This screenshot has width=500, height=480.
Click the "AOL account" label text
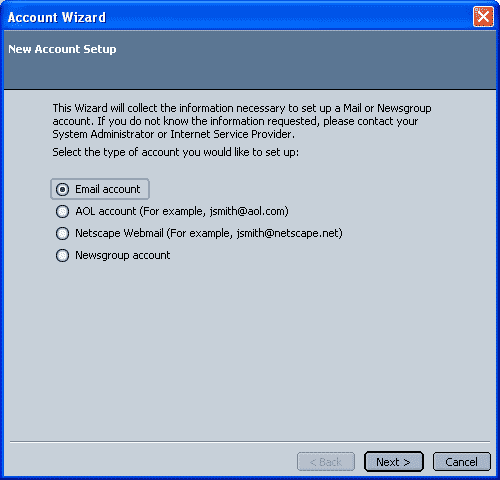click(106, 211)
